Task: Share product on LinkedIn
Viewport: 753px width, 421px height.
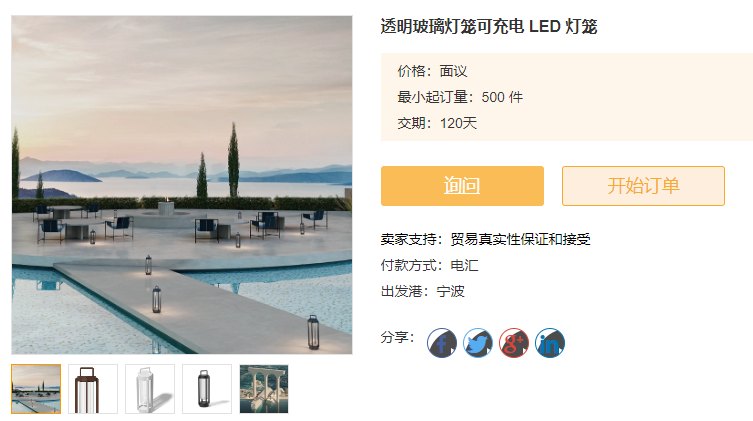Action: (x=550, y=343)
